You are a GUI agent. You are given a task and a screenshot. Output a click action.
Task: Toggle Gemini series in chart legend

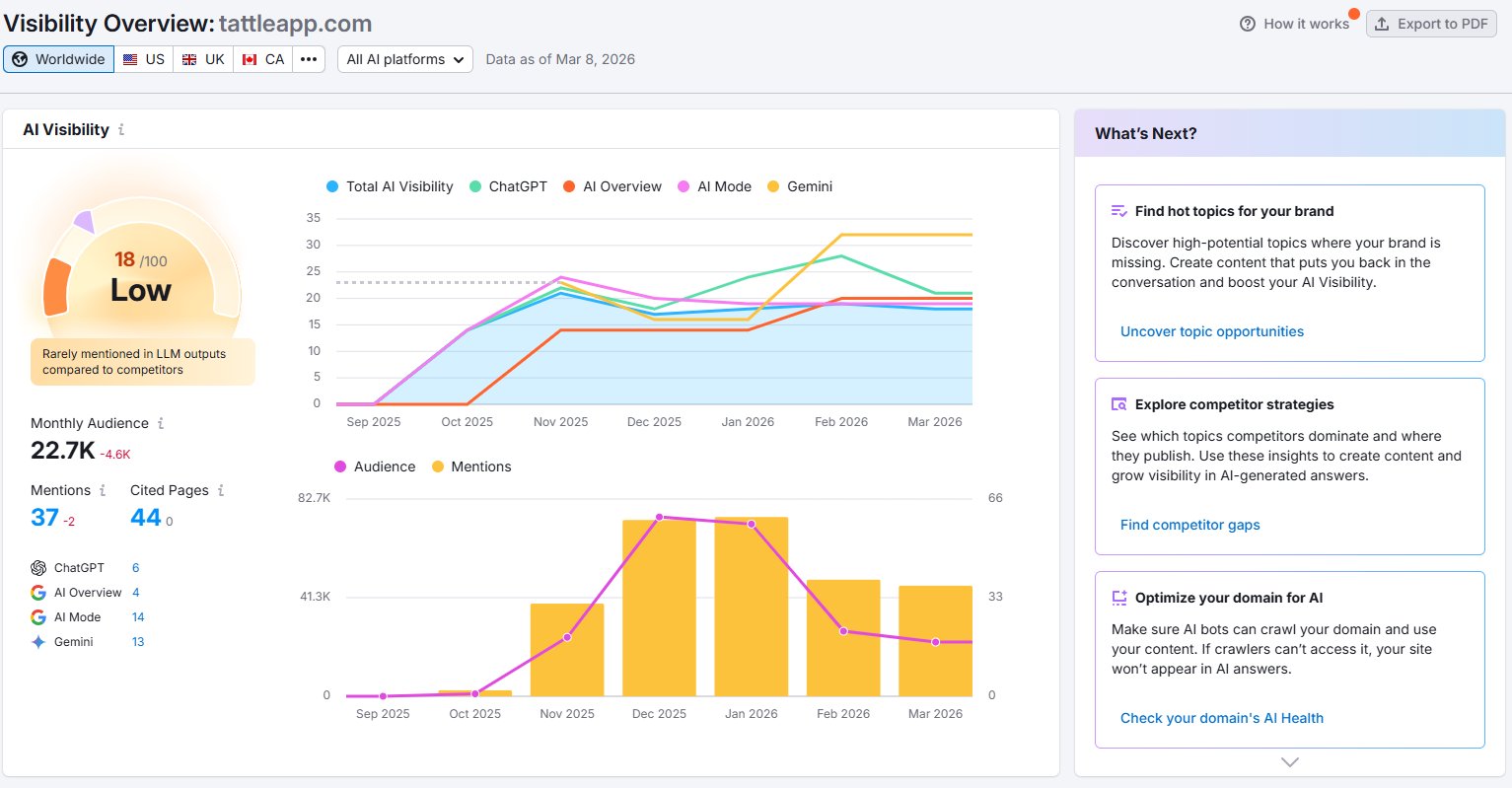pos(800,186)
